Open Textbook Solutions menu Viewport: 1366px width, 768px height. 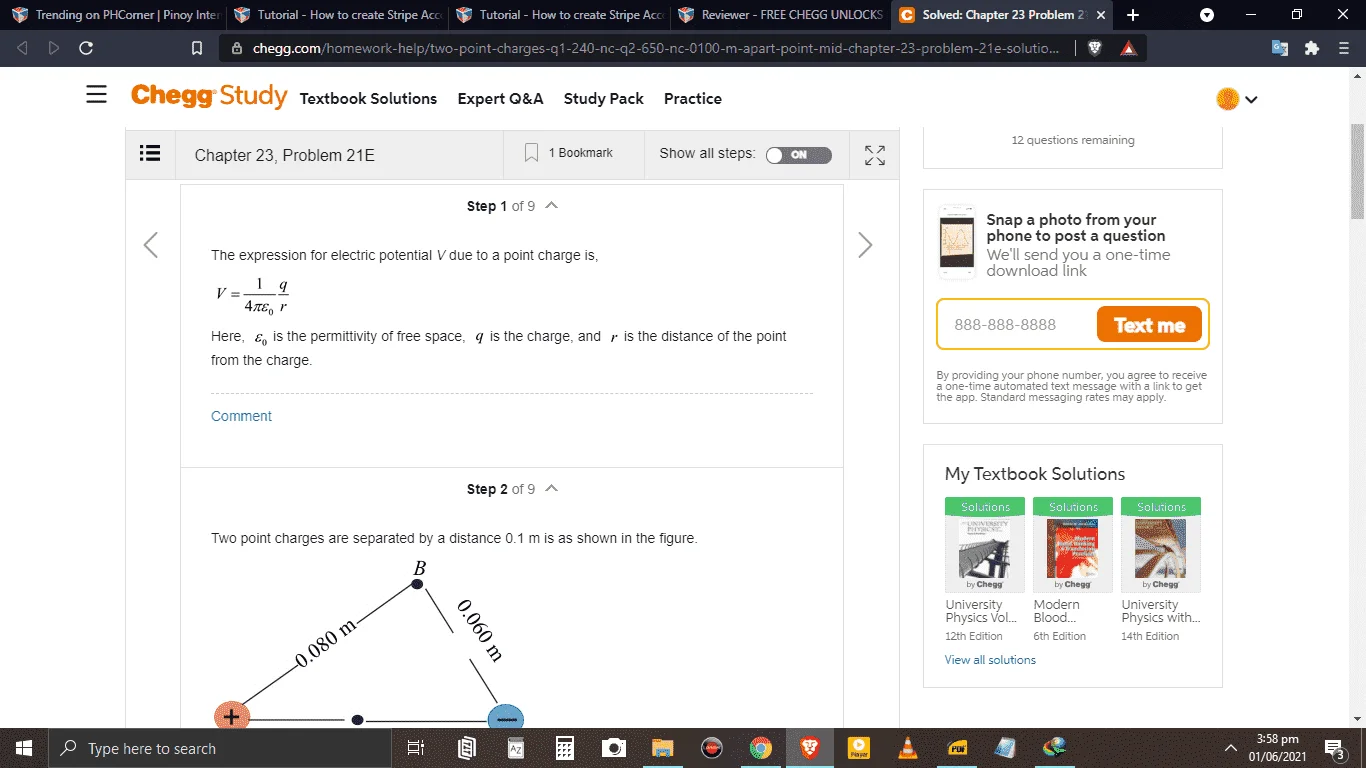pyautogui.click(x=368, y=98)
